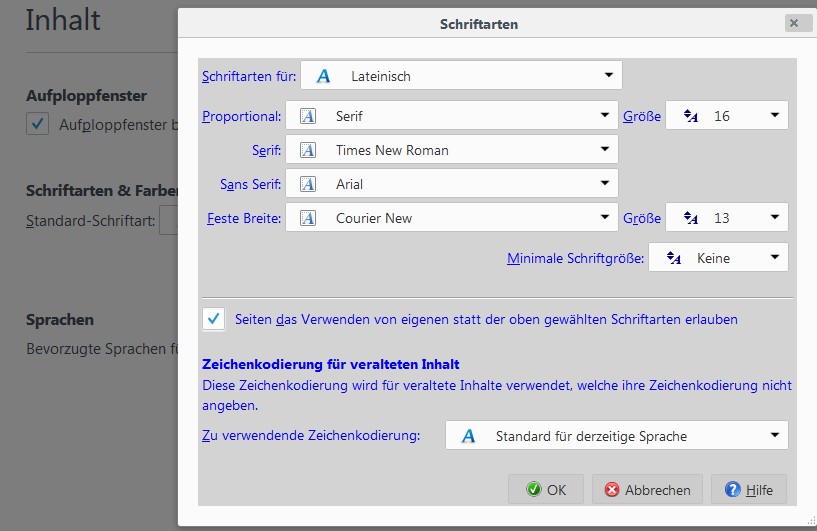This screenshot has width=817, height=531.
Task: Click the green checkmark icon on OK
Action: [533, 490]
